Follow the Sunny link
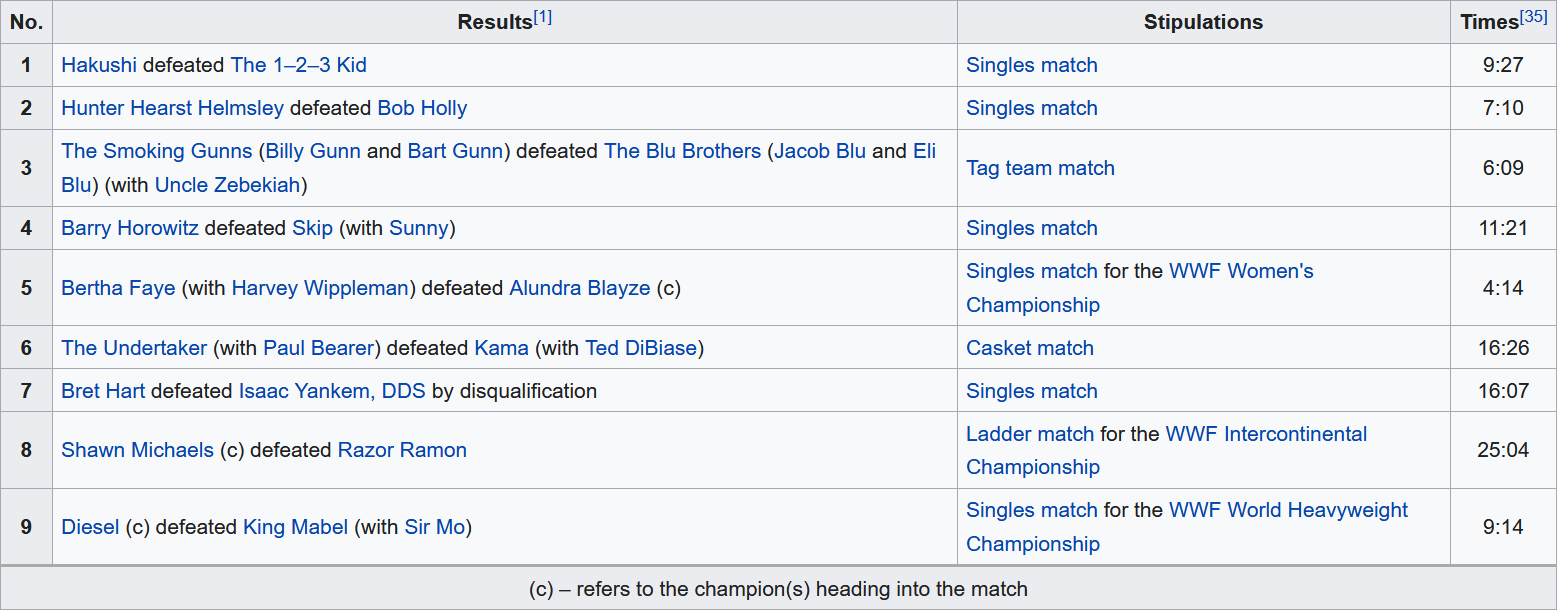Image resolution: width=1557 pixels, height=610 pixels. click(x=418, y=228)
